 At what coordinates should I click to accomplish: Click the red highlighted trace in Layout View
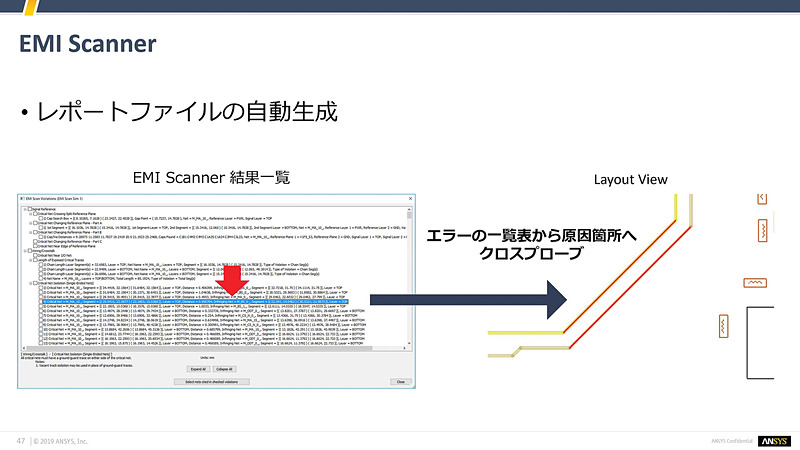coord(633,286)
